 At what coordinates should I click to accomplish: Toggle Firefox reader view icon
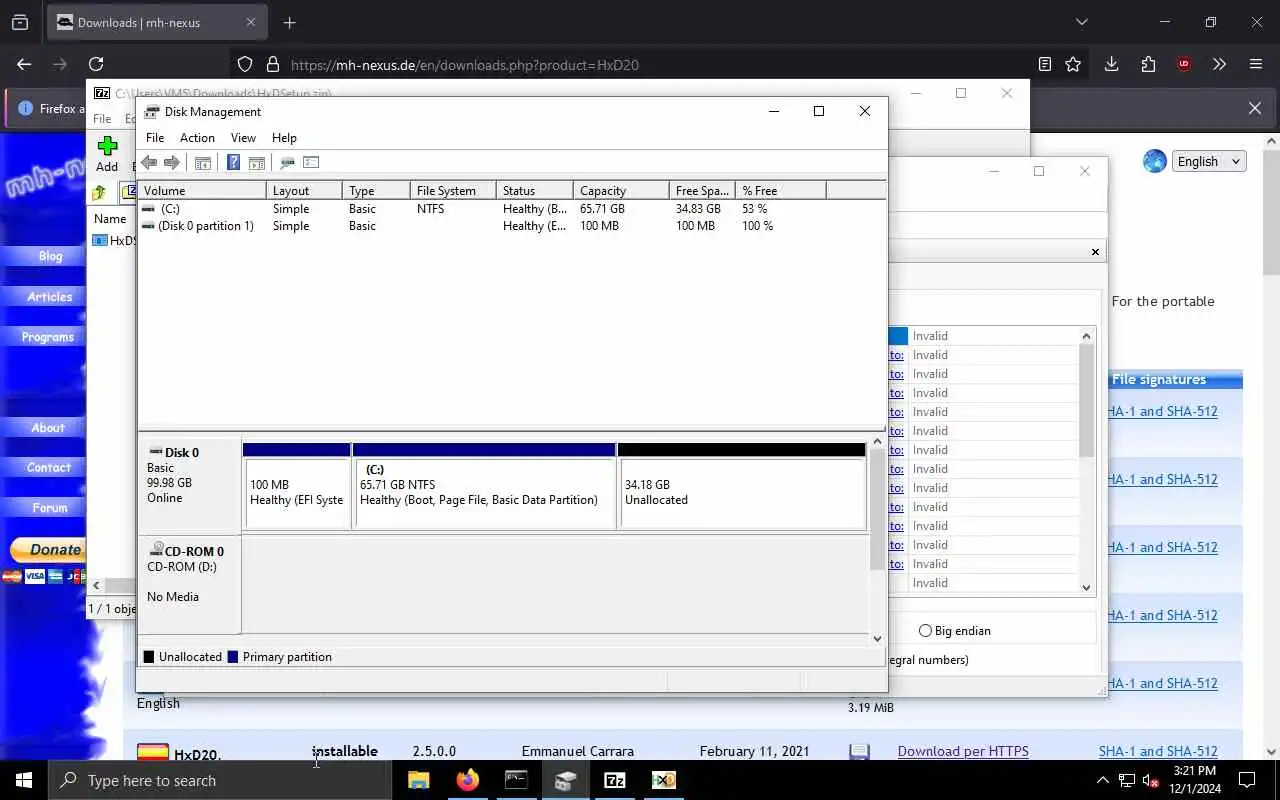click(1045, 64)
